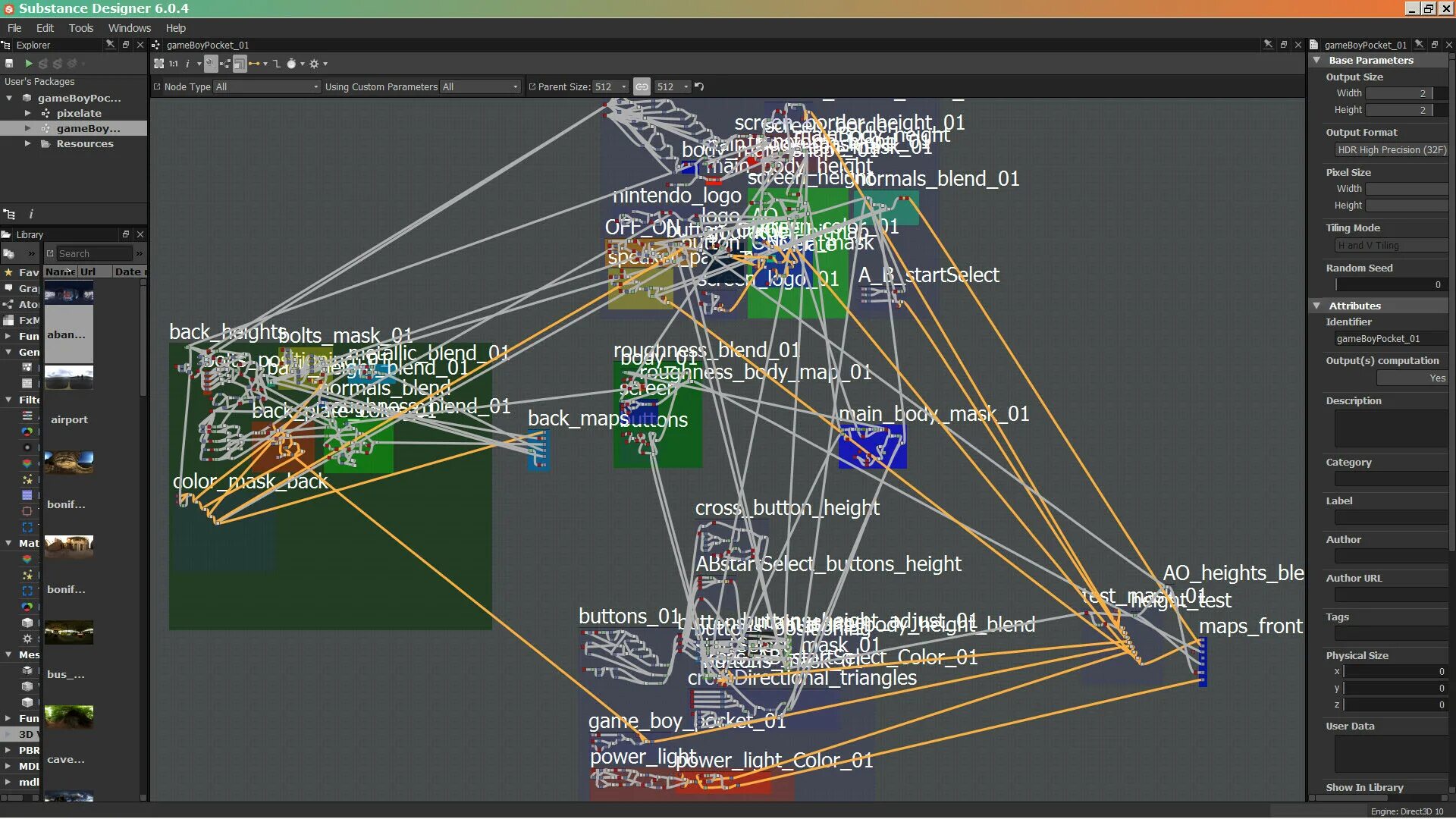
Task: Pin the Explorer panel with pin icon
Action: pos(111,45)
